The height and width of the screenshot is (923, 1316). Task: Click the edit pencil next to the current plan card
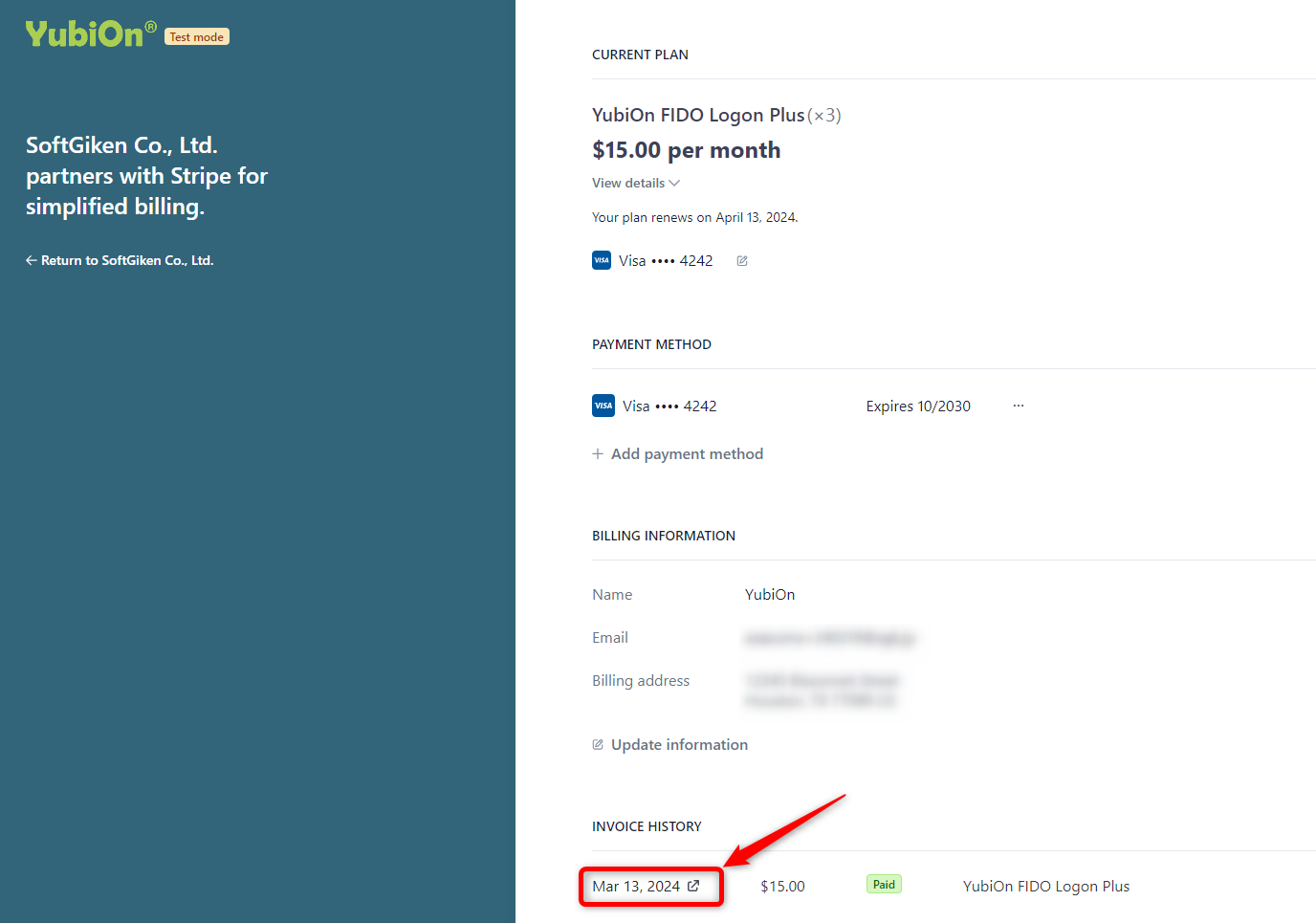tap(742, 261)
